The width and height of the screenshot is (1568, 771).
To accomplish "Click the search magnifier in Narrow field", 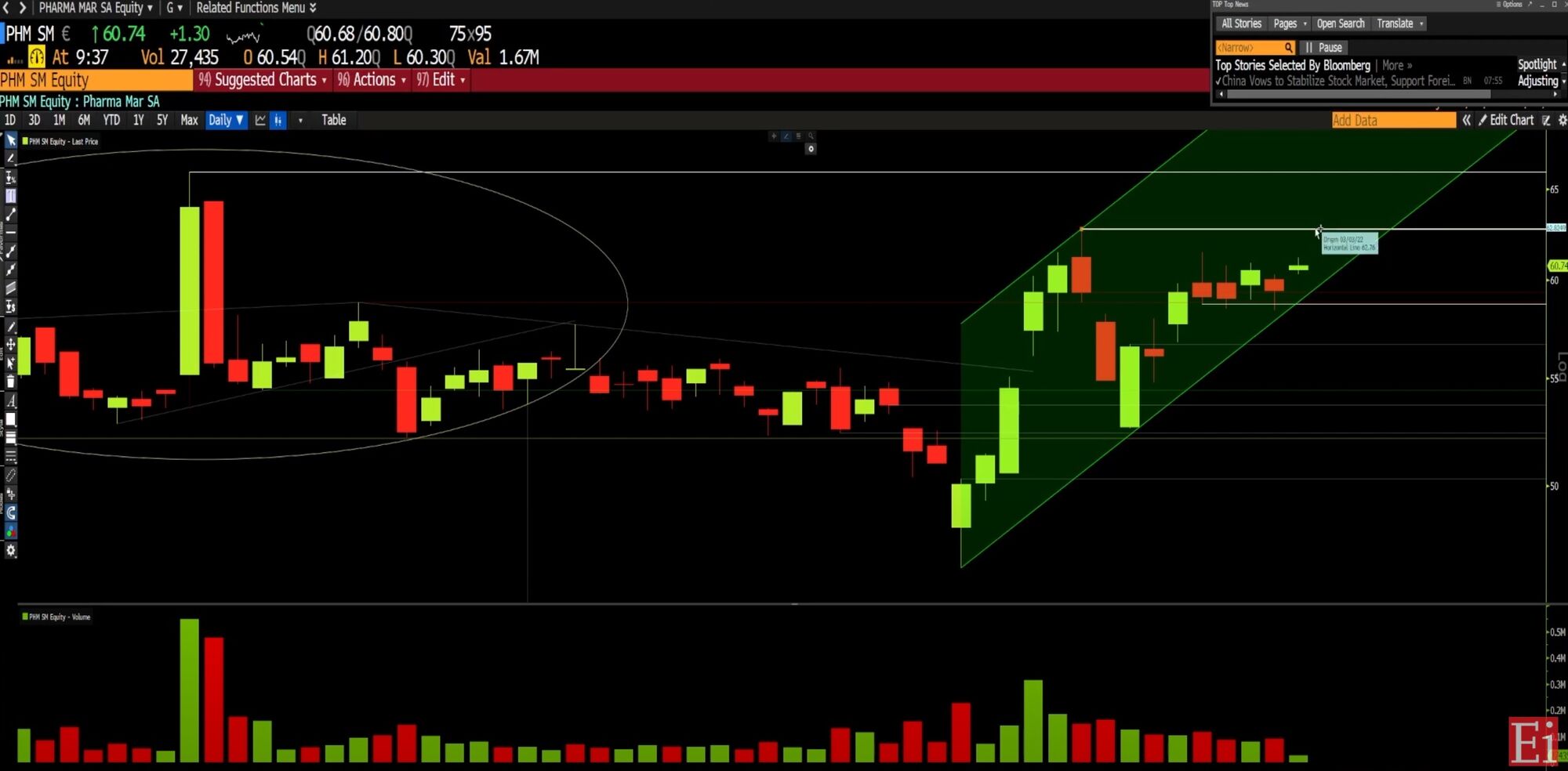I will point(1288,48).
